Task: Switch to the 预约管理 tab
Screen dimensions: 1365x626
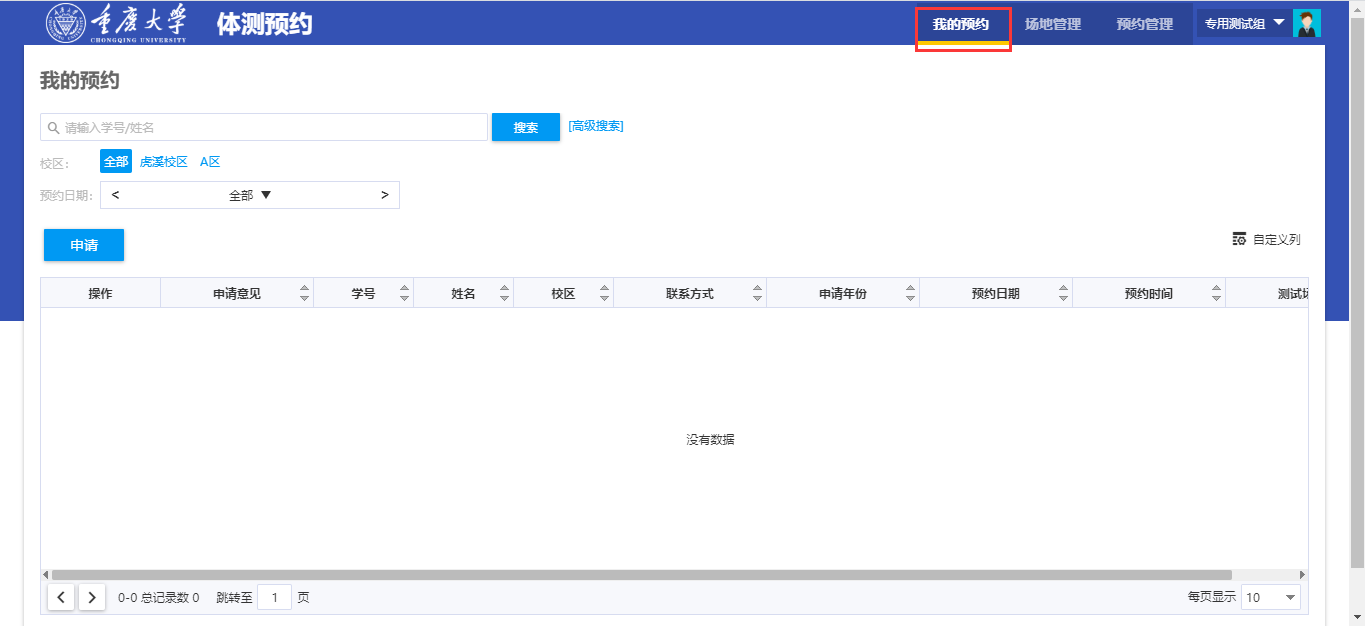Action: coord(1145,24)
